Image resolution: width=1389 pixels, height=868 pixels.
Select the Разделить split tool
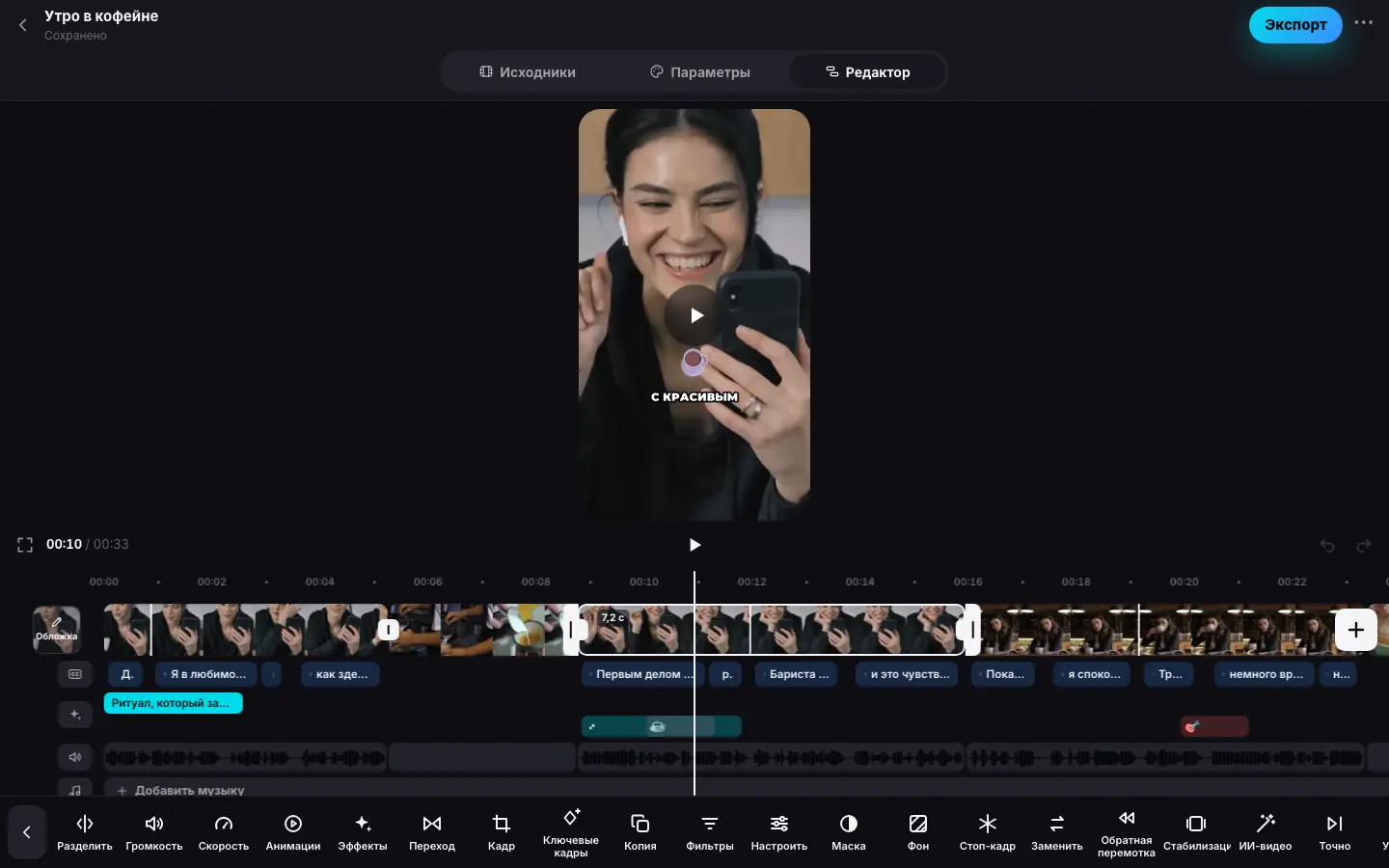click(x=85, y=832)
